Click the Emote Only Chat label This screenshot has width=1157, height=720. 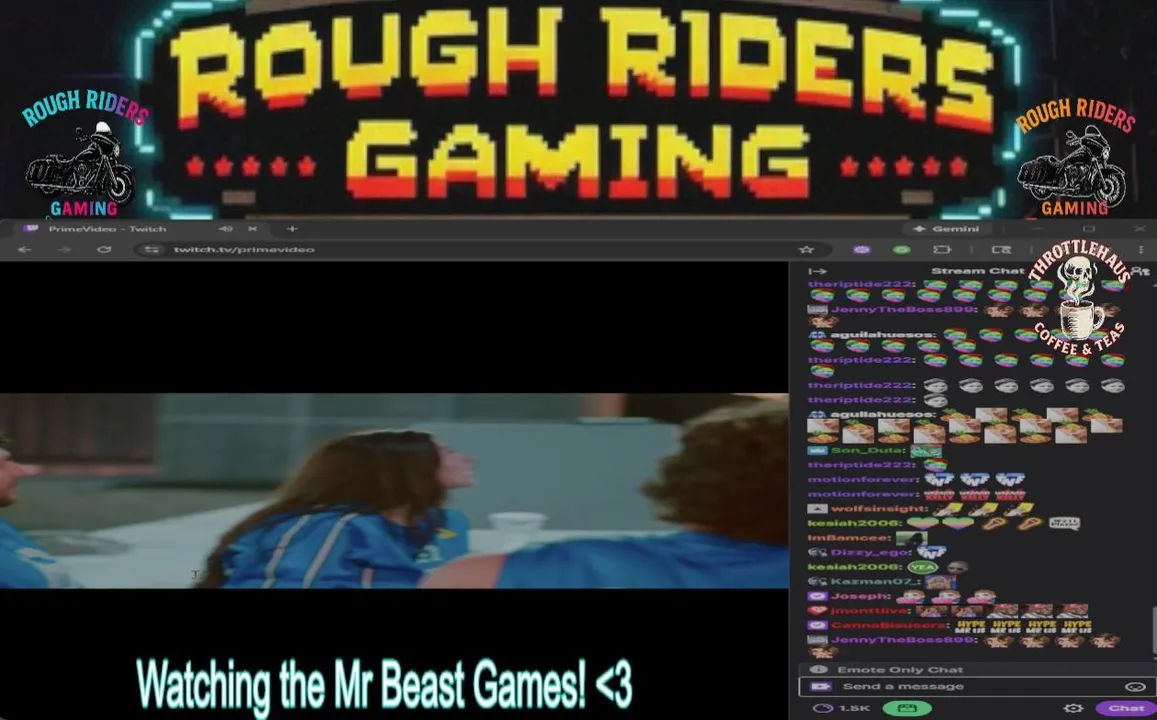click(900, 670)
